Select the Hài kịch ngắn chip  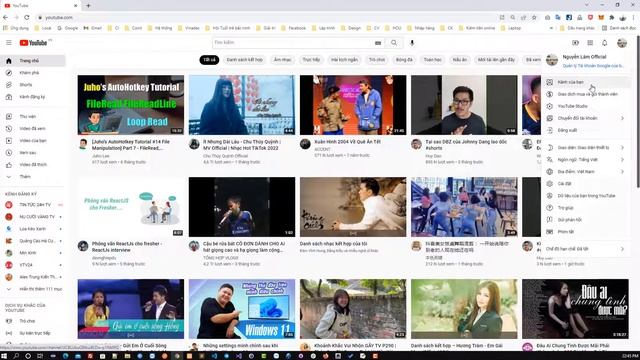click(x=344, y=60)
